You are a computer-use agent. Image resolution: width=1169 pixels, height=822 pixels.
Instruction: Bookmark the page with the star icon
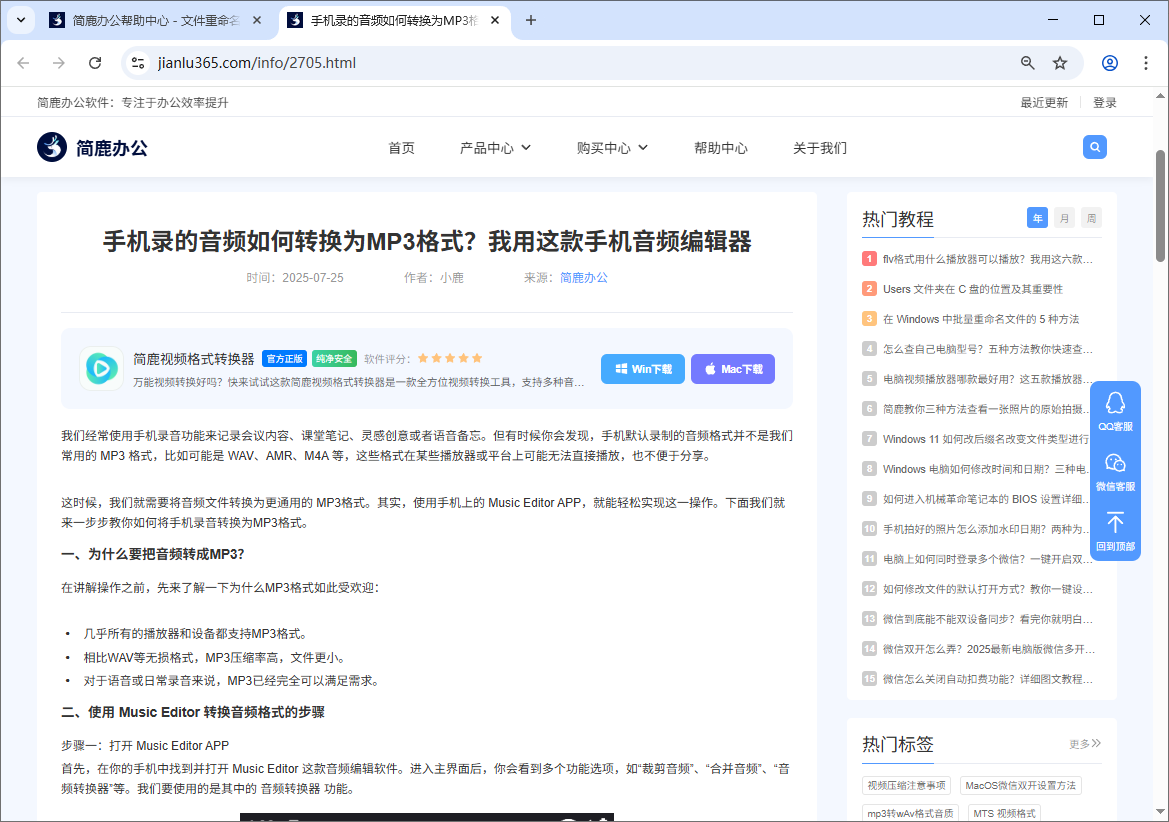click(1060, 62)
